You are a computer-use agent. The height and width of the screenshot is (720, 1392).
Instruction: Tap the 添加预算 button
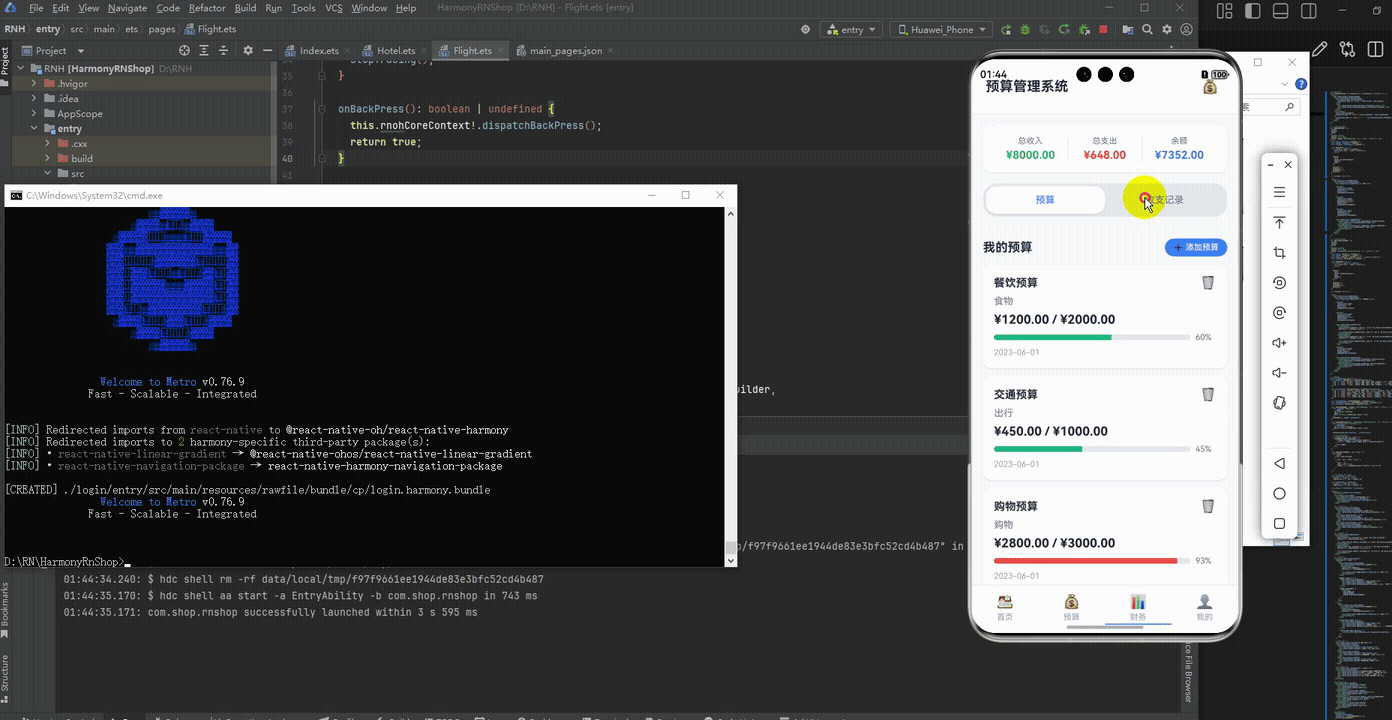click(1196, 247)
